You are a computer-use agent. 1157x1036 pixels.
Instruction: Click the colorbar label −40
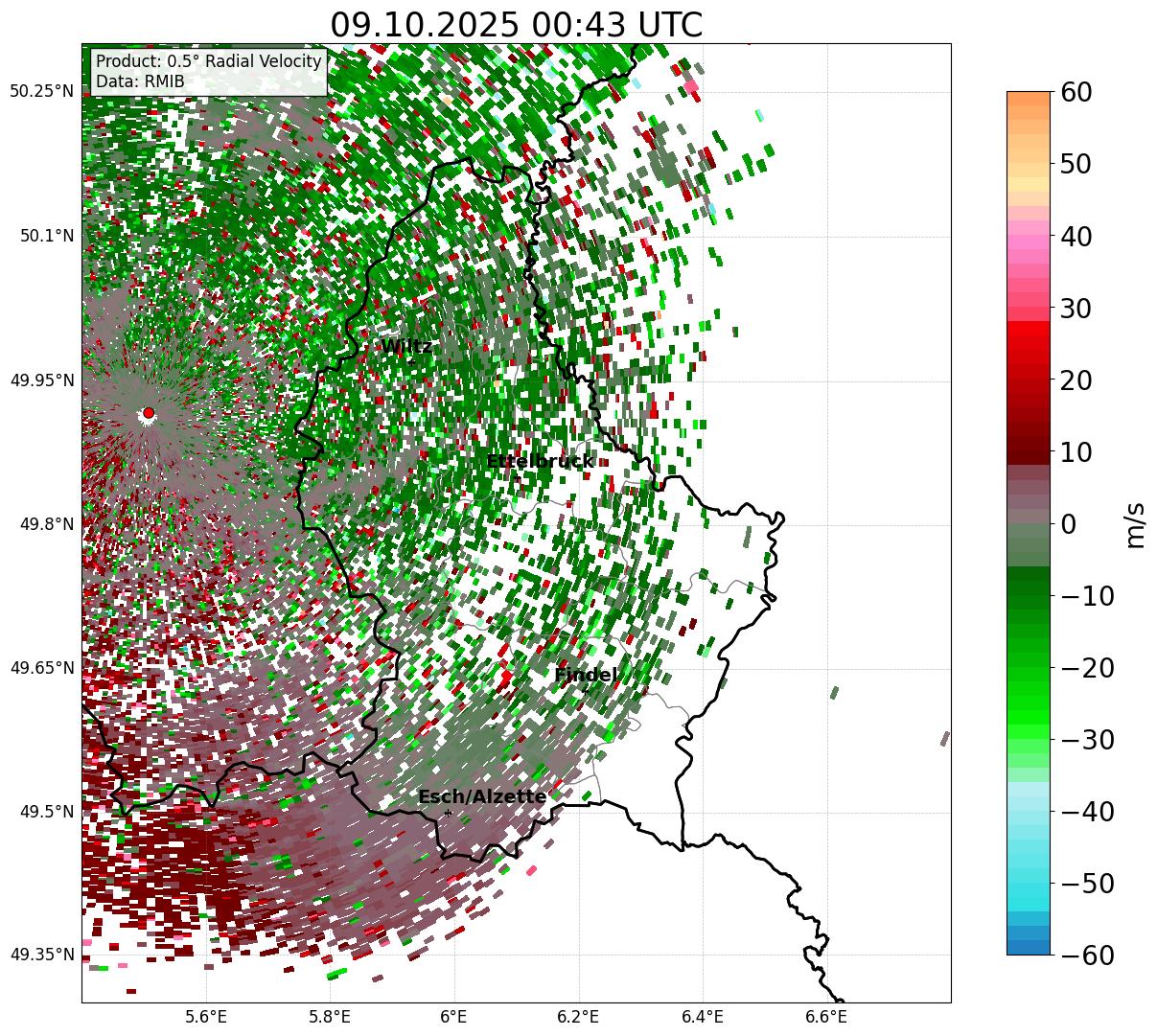coord(1086,811)
